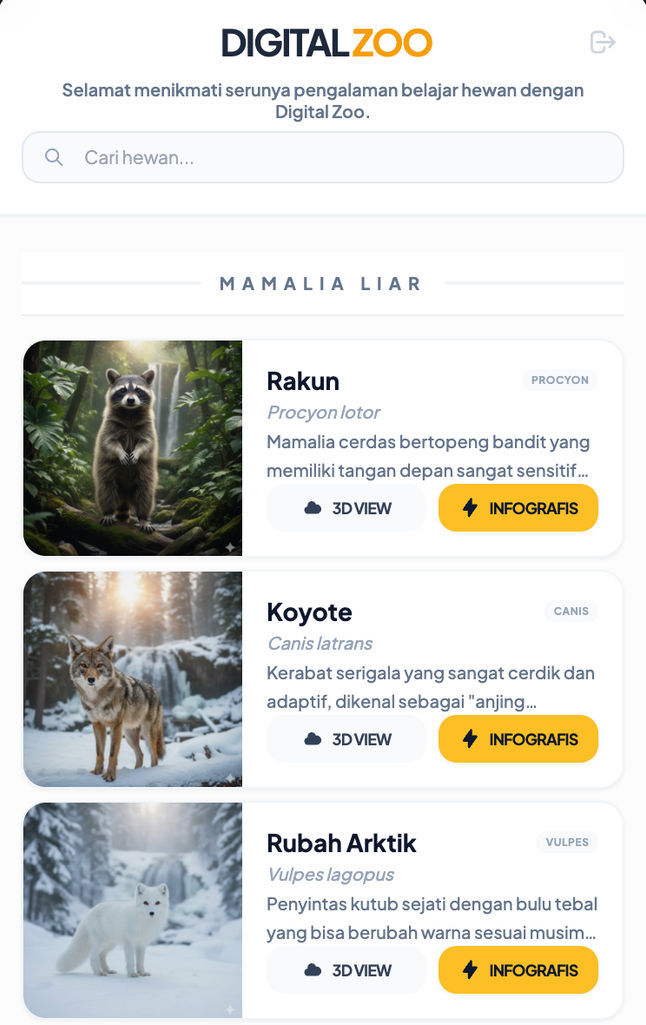Focus the Cari hewan search field

[x=323, y=158]
